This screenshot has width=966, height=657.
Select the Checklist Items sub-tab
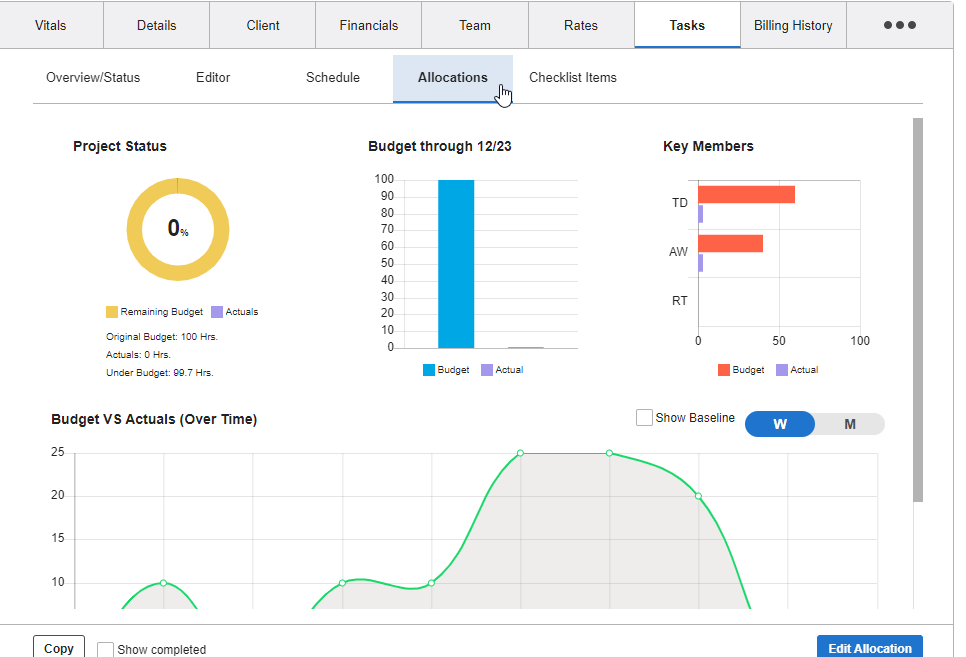click(x=573, y=77)
